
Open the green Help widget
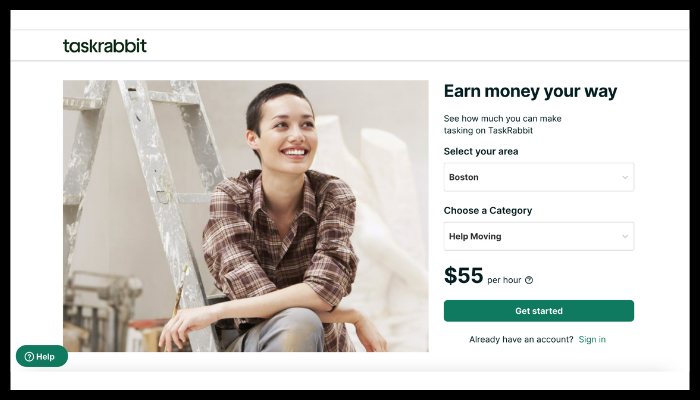tap(42, 356)
